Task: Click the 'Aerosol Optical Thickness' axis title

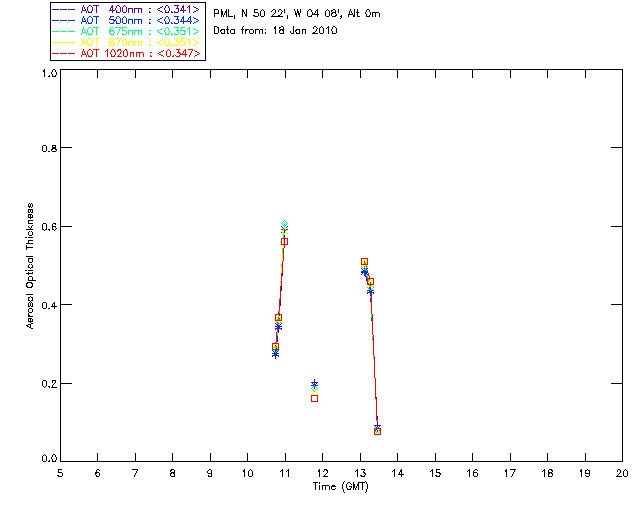Action: coord(30,266)
